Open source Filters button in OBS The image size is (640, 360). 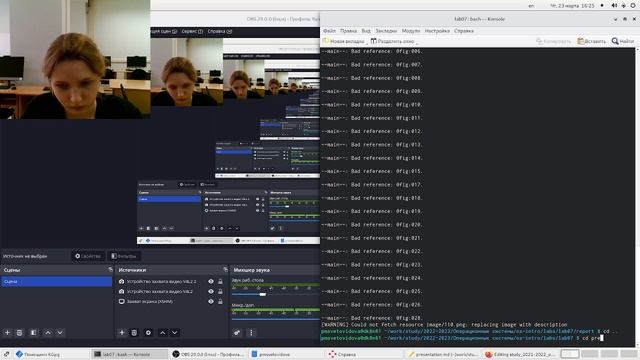(x=124, y=256)
